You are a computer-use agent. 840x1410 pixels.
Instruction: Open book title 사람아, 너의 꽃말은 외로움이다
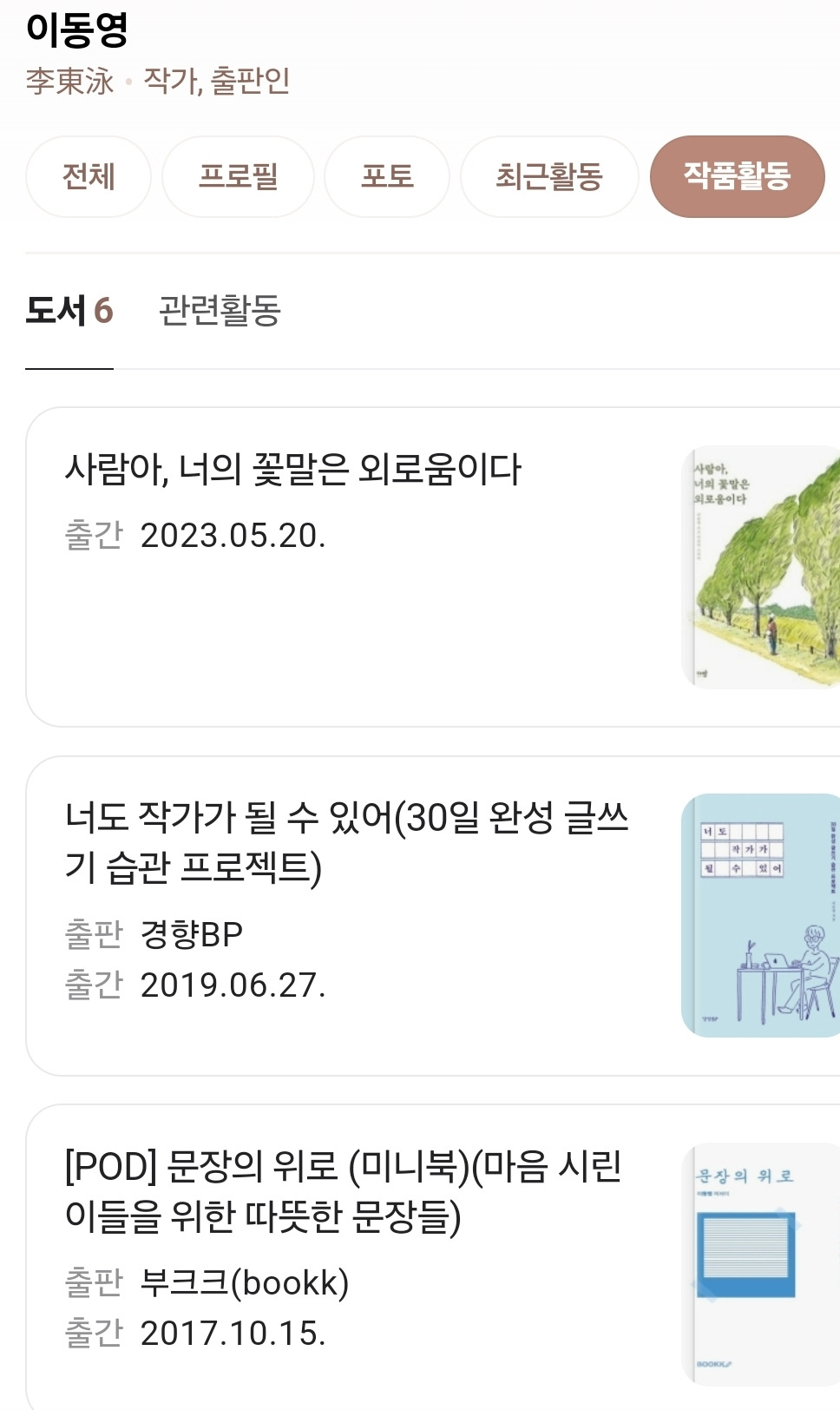(293, 470)
